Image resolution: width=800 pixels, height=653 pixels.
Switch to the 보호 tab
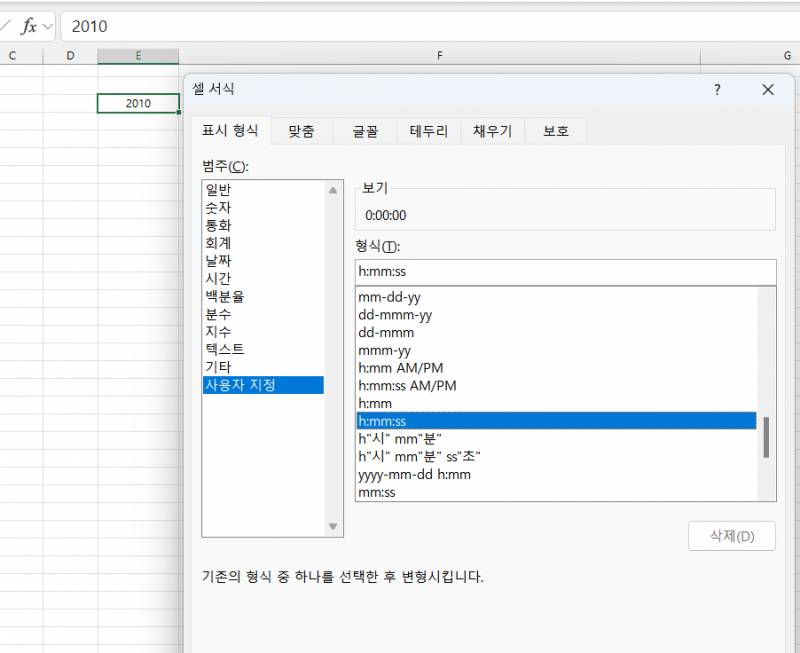(x=556, y=131)
